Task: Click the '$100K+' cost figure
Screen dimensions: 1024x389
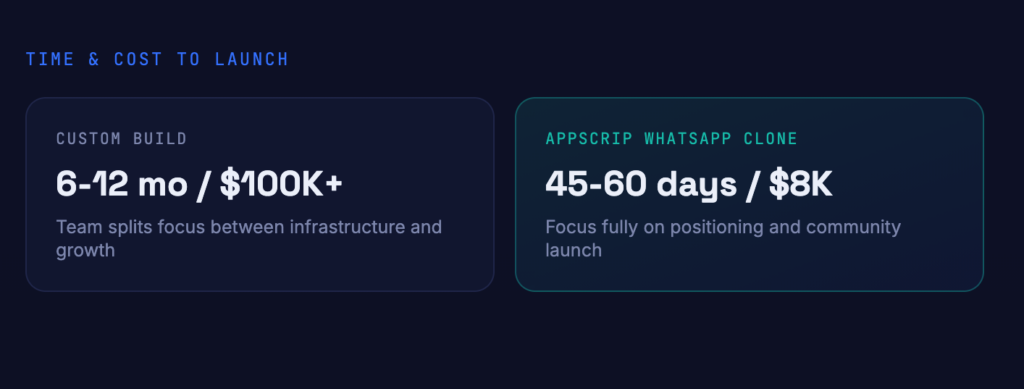Action: tap(281, 185)
